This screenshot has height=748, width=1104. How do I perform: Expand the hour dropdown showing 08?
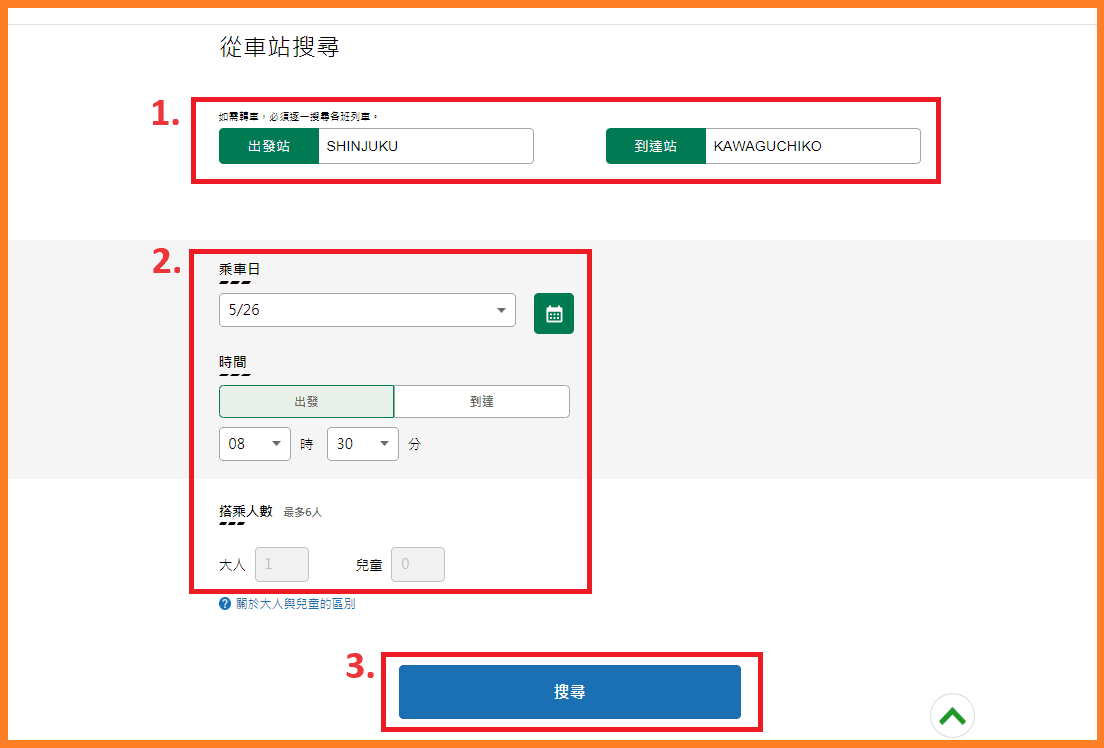tap(255, 444)
